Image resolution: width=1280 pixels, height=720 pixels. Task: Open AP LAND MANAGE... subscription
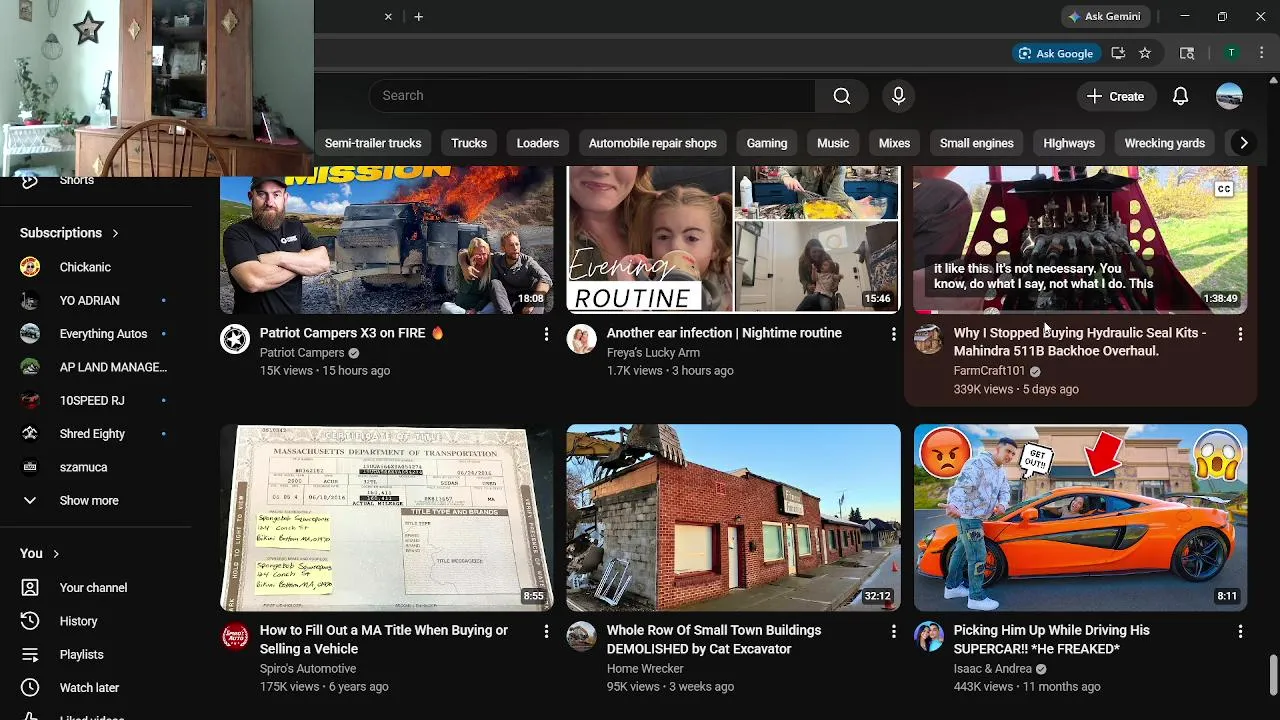(x=95, y=367)
